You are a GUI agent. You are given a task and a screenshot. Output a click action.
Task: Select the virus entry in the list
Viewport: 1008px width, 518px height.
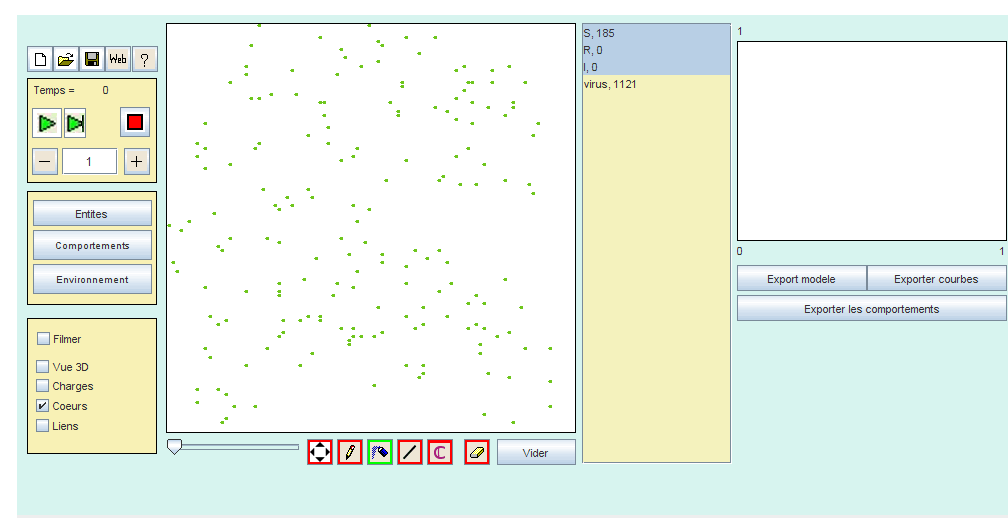[610, 85]
